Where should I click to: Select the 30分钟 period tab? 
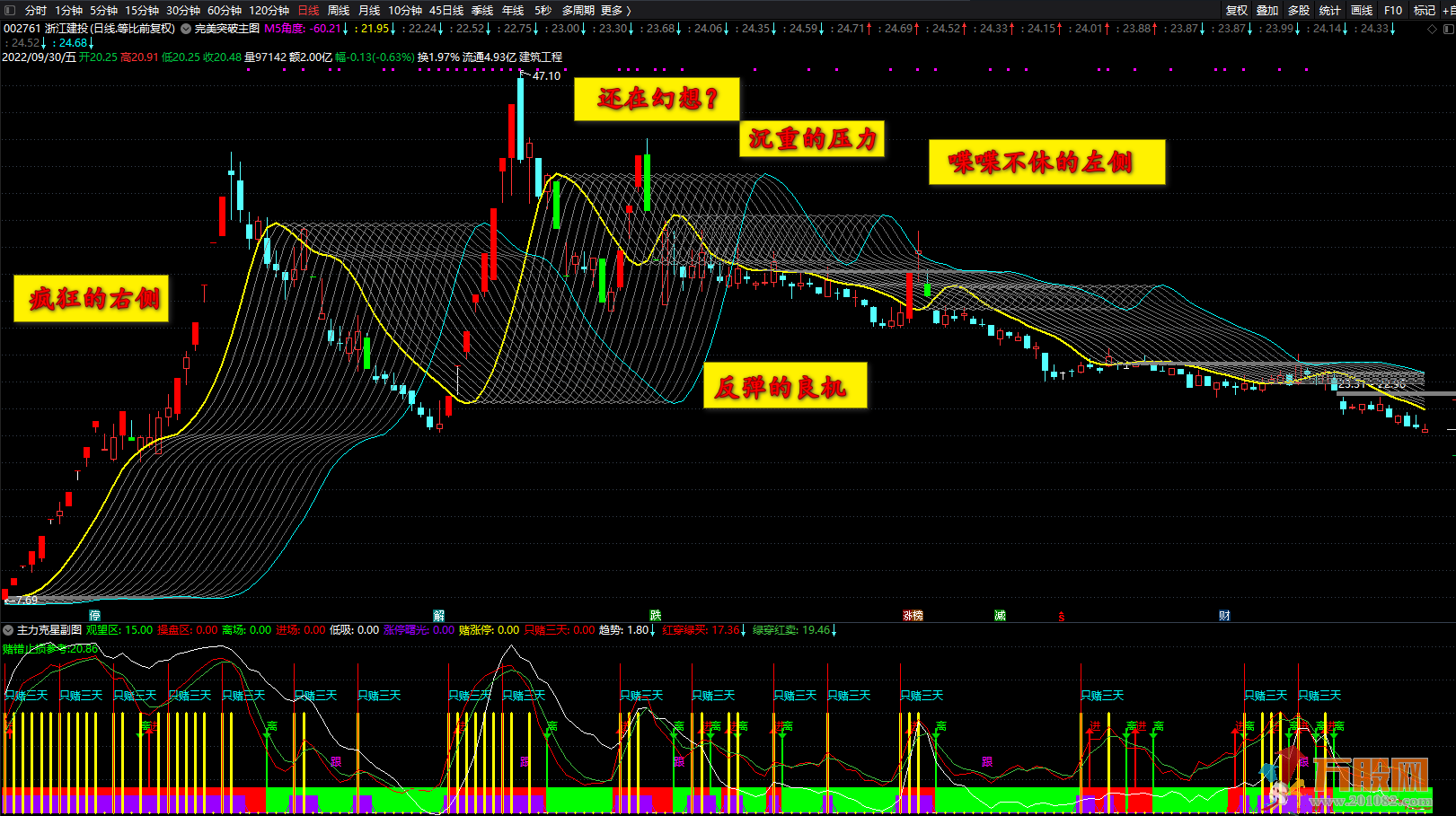pyautogui.click(x=182, y=10)
